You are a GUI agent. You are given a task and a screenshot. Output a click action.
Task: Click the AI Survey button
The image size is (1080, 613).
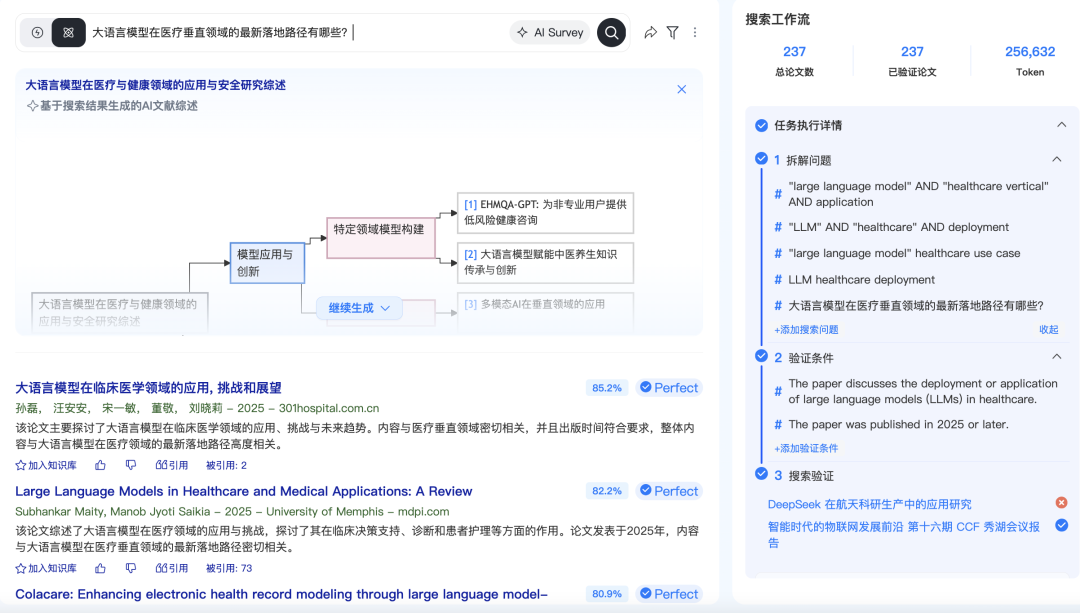click(x=549, y=32)
